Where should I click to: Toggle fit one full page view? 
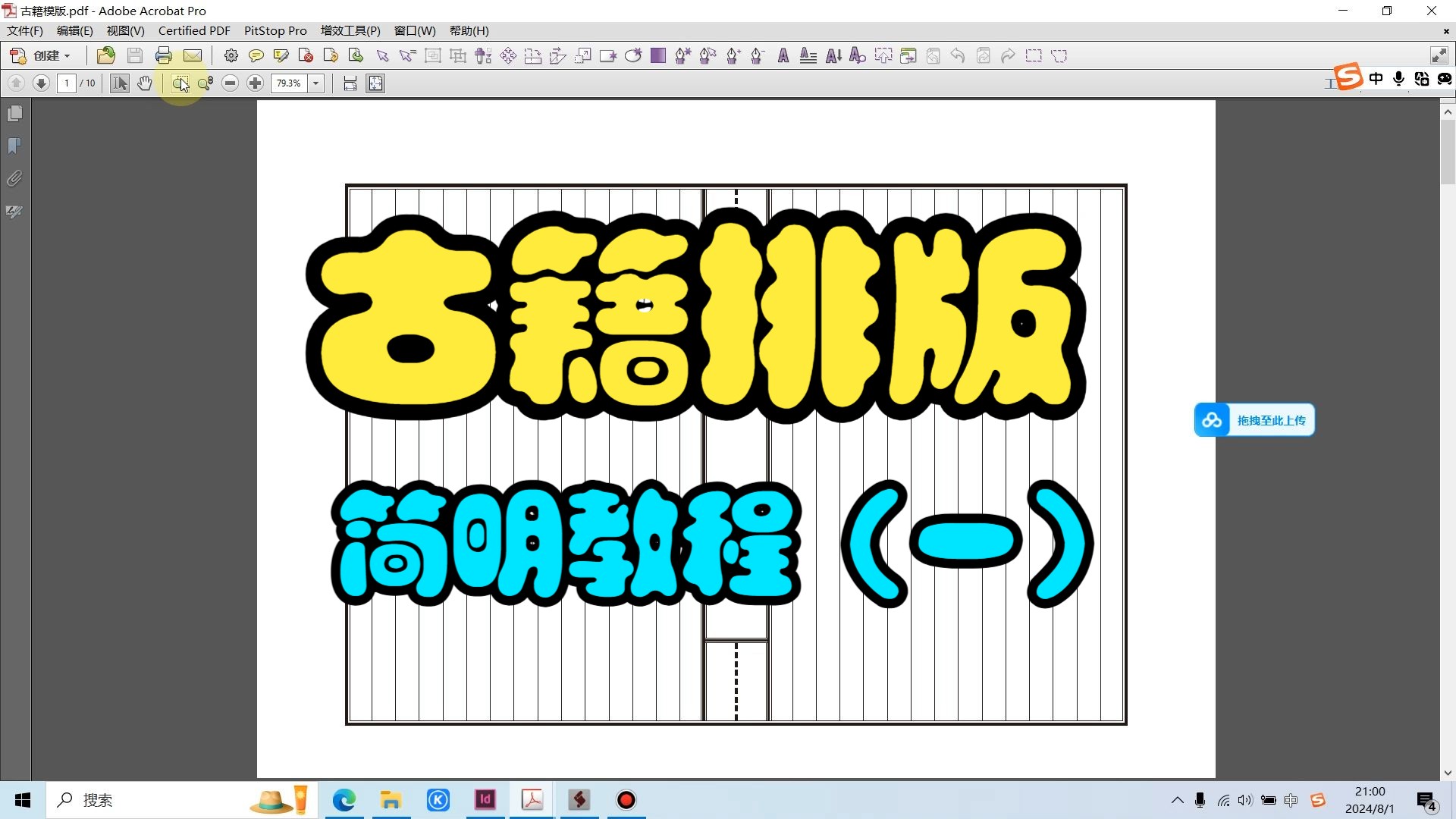tap(375, 83)
